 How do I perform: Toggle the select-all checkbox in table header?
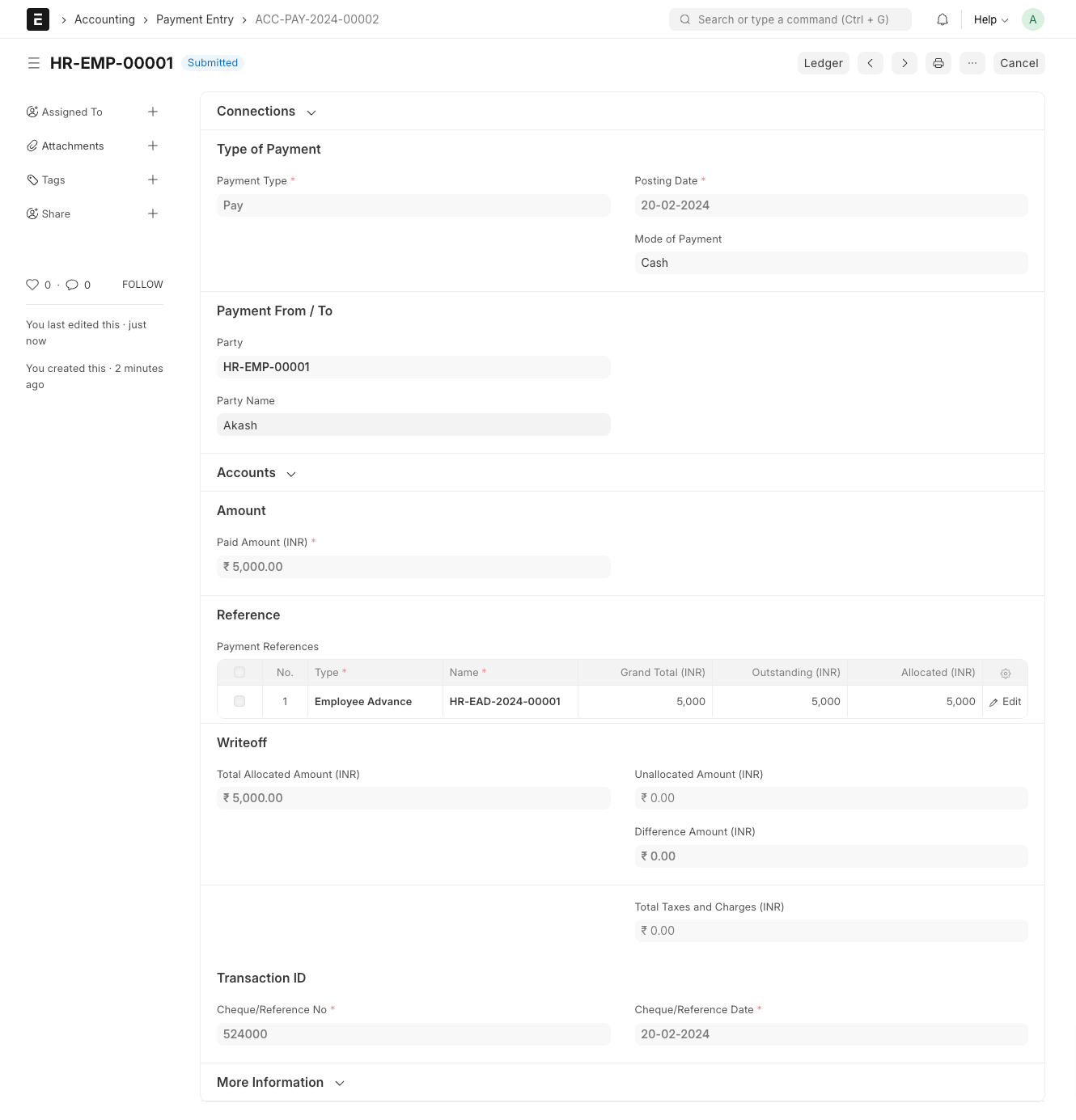pos(239,672)
